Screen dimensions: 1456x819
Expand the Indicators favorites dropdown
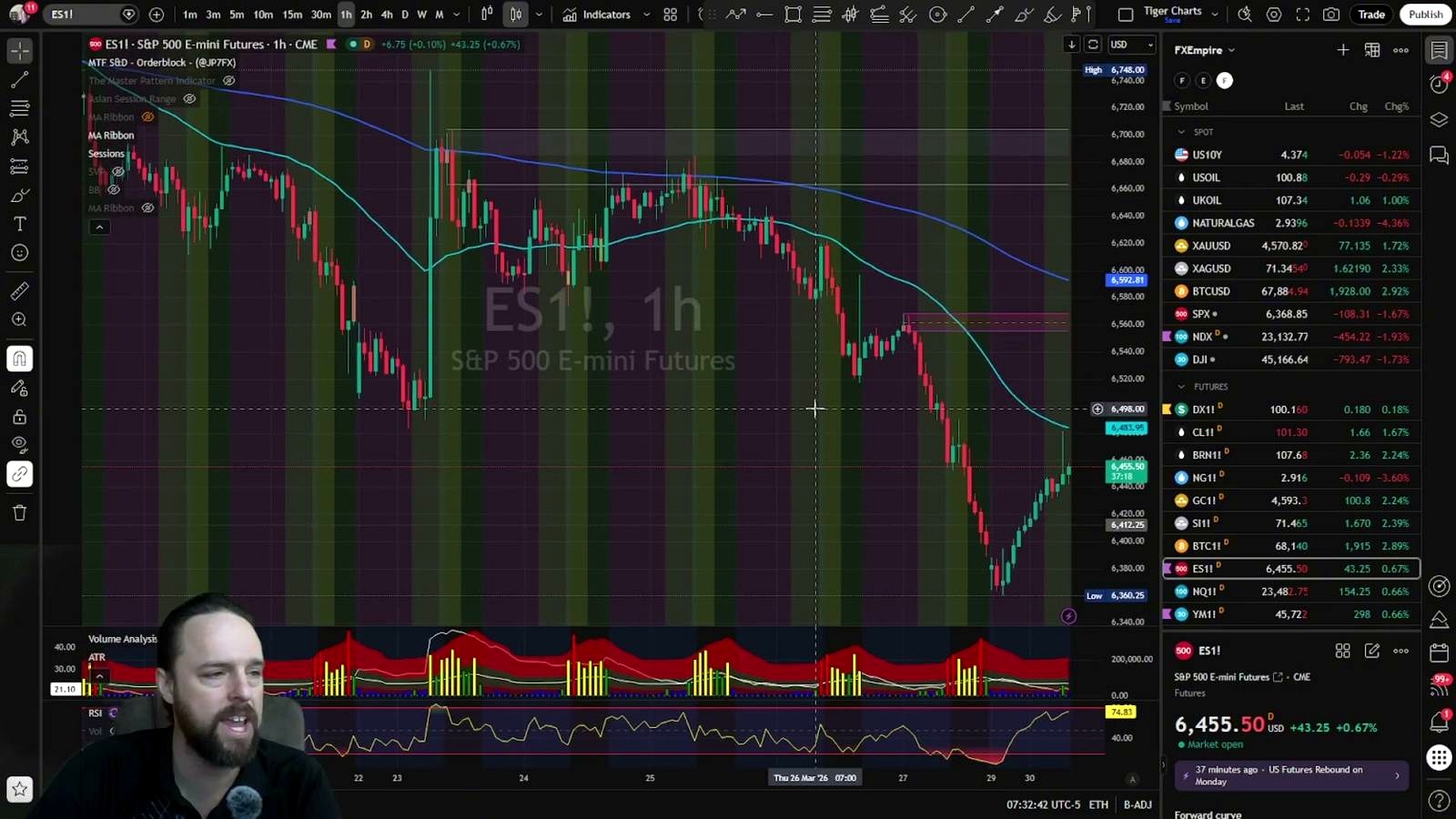click(646, 15)
